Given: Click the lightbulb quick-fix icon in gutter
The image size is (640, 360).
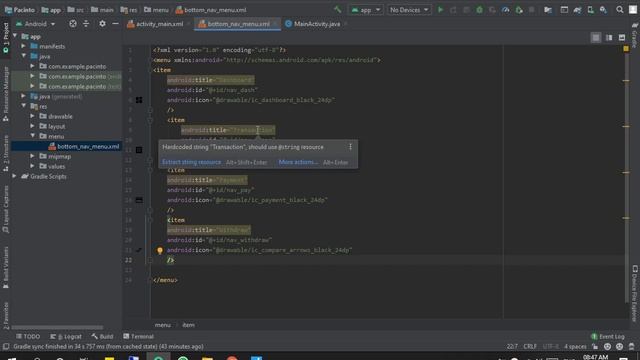Looking at the screenshot, I should (x=160, y=250).
